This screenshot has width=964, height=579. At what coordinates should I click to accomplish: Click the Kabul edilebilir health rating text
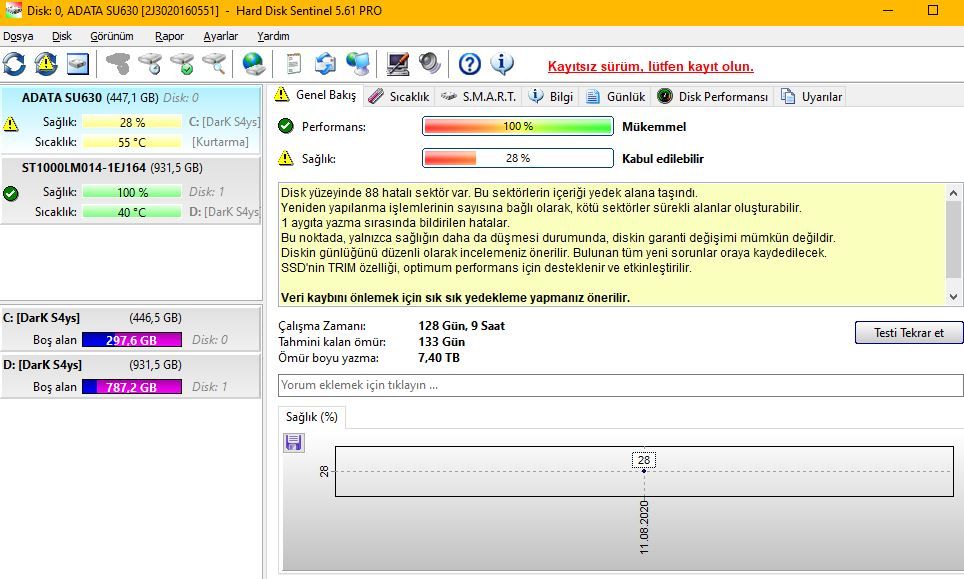[663, 159]
